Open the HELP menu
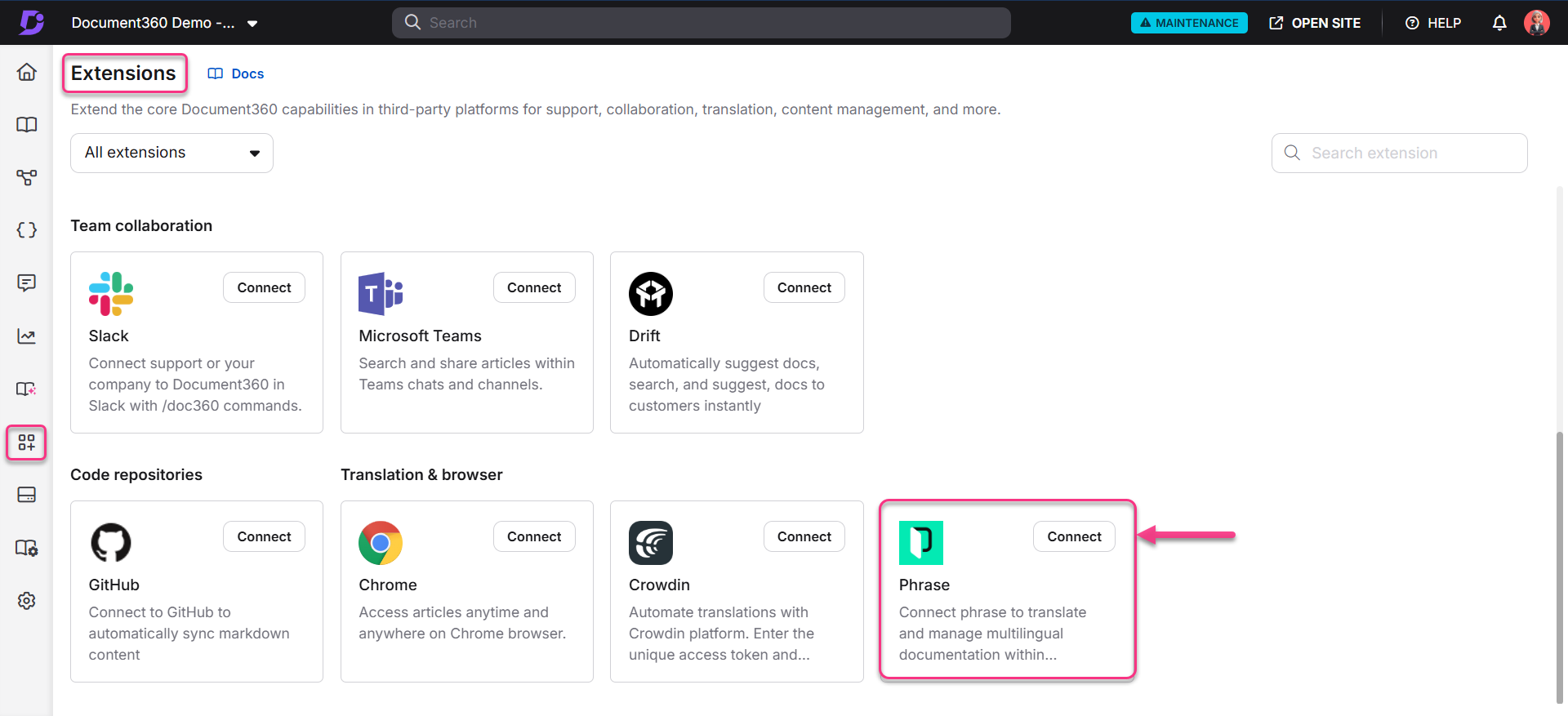 coord(1433,23)
